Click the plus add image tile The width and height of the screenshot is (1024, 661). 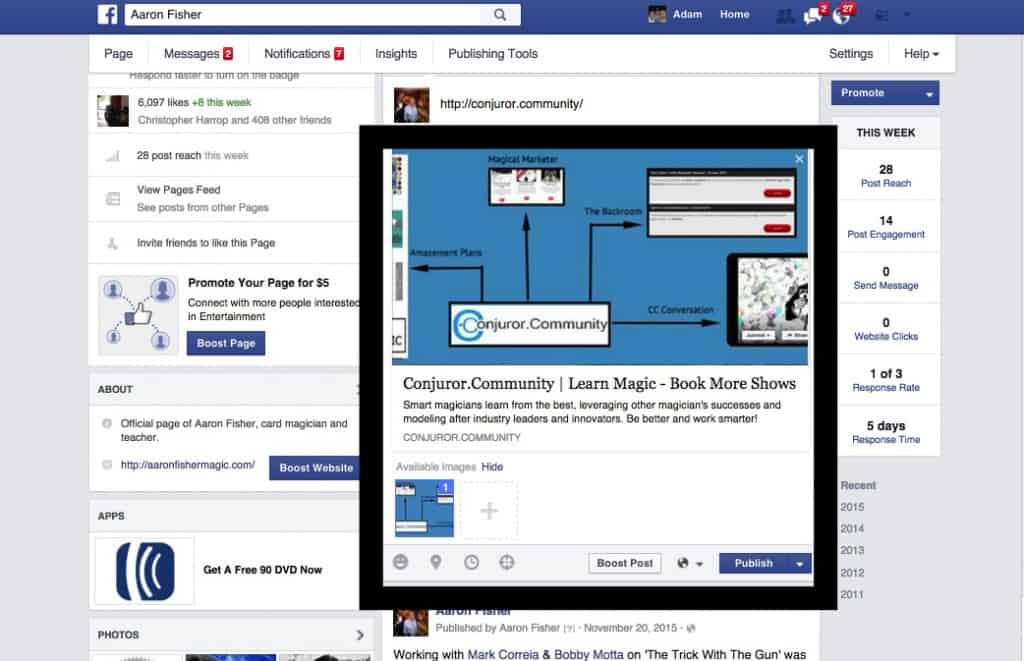[489, 510]
